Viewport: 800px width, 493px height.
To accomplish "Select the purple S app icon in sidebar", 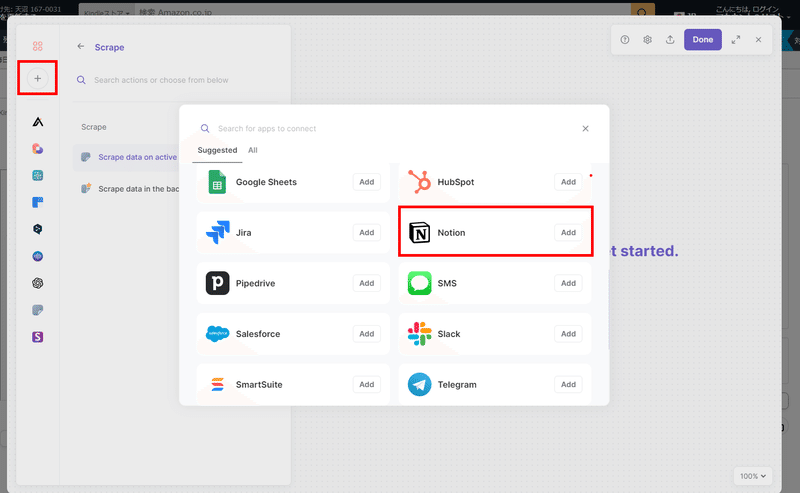I will [x=38, y=337].
